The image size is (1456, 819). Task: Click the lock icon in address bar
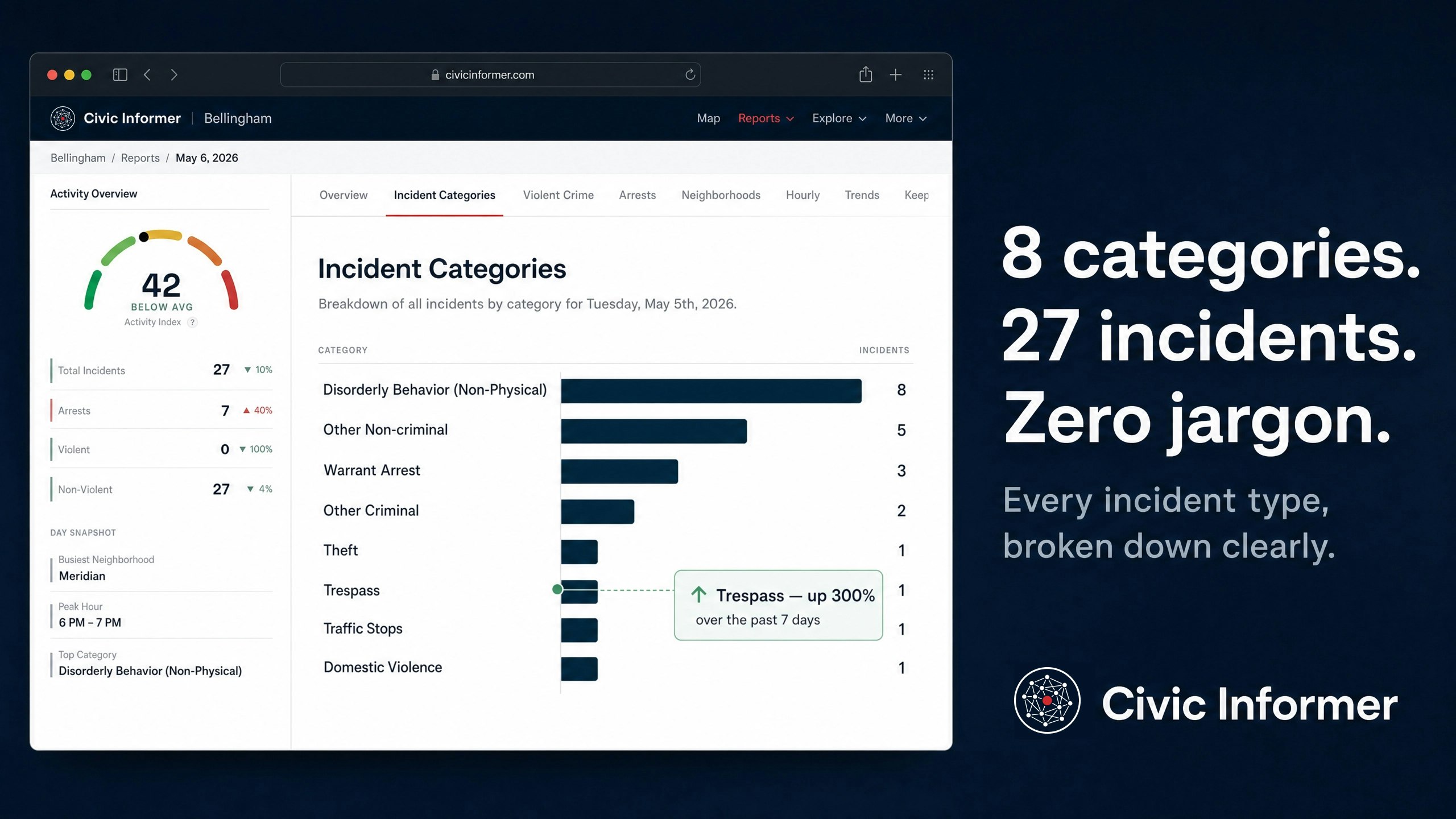435,75
